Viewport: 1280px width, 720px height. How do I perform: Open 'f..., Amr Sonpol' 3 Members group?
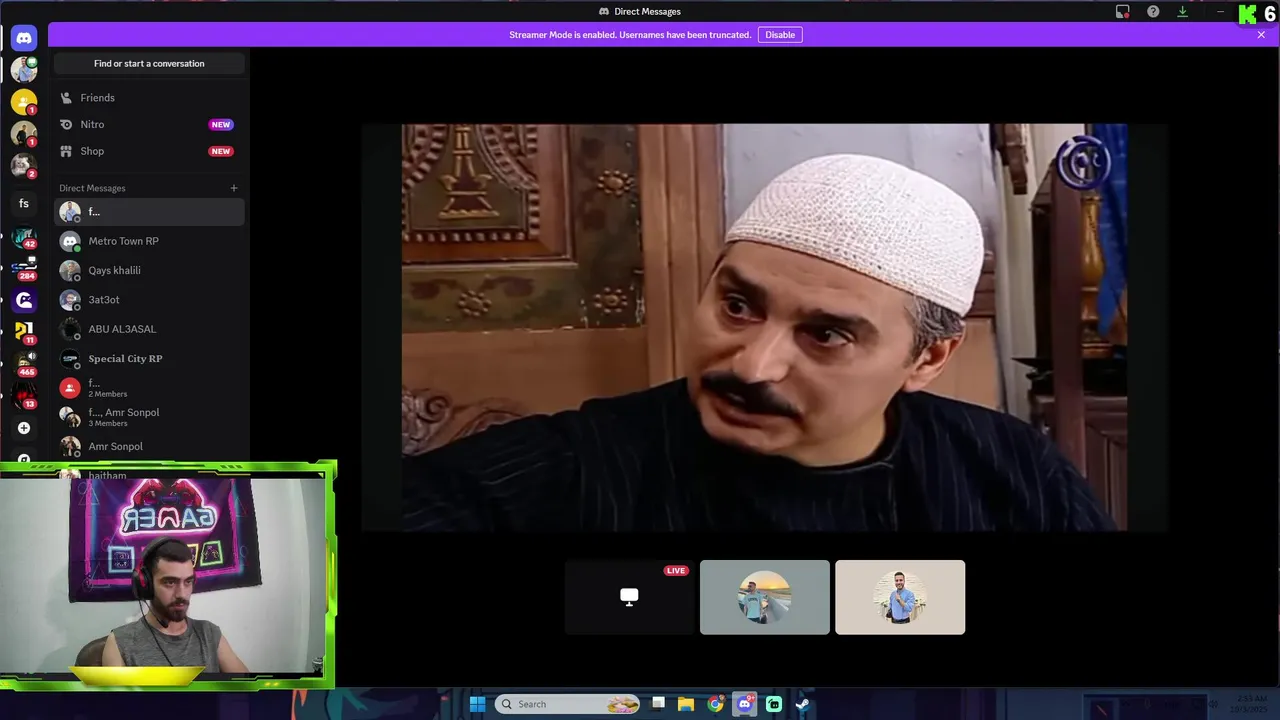pos(149,417)
